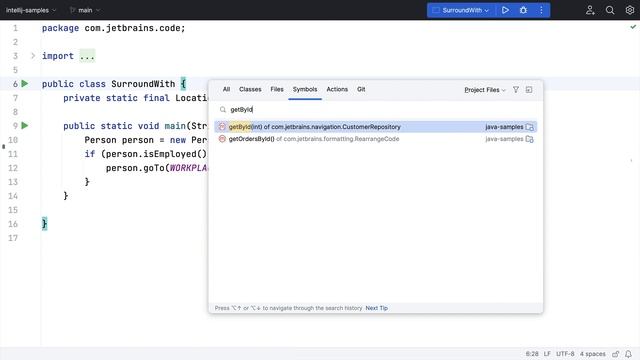Click the closing brace on line 16

[x=44, y=224]
